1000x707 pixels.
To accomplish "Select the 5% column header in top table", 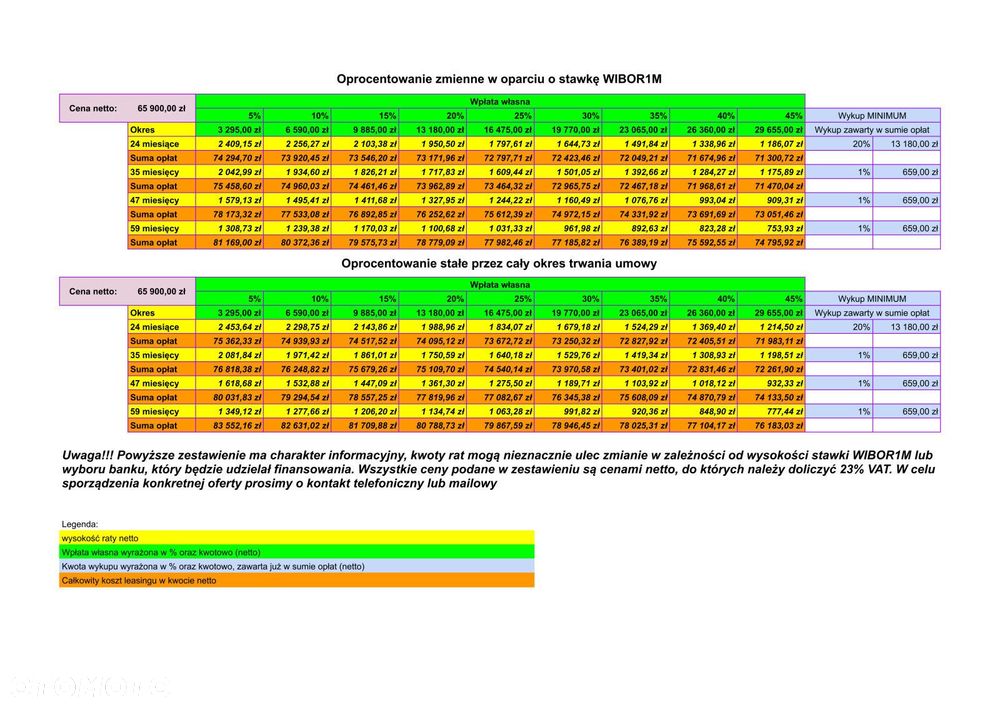I will click(x=230, y=115).
